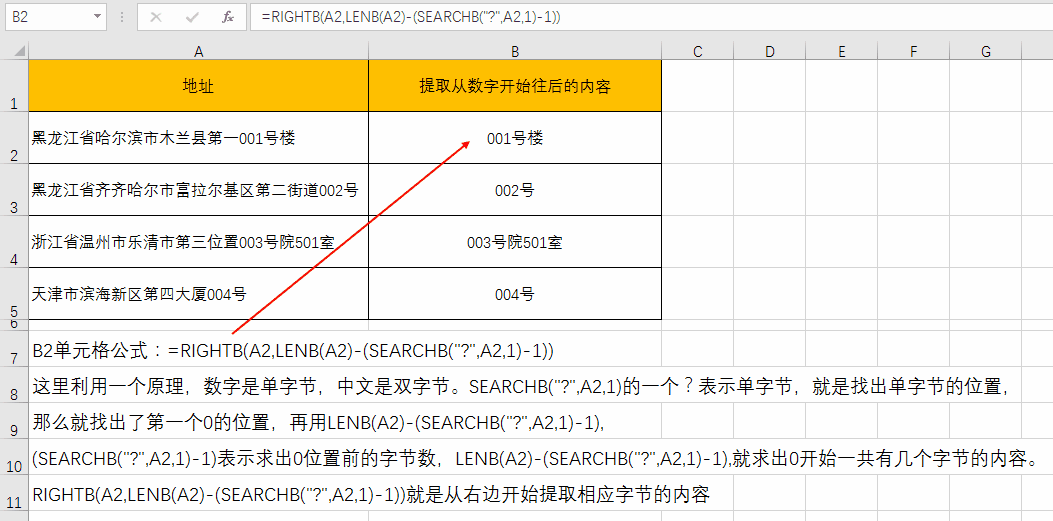
Task: Select row 5 header
Action: pyautogui.click(x=14, y=294)
